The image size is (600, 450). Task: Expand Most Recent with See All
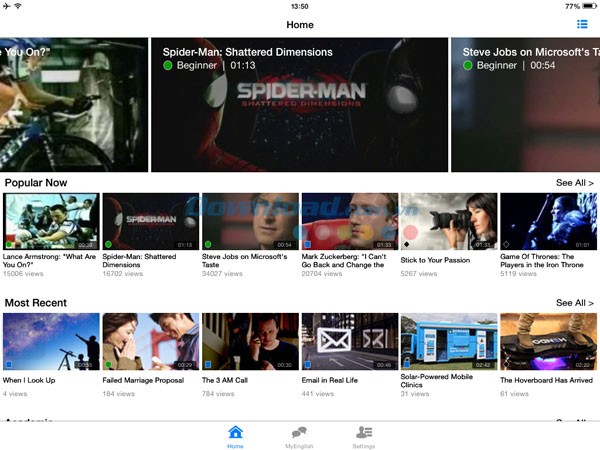574,303
